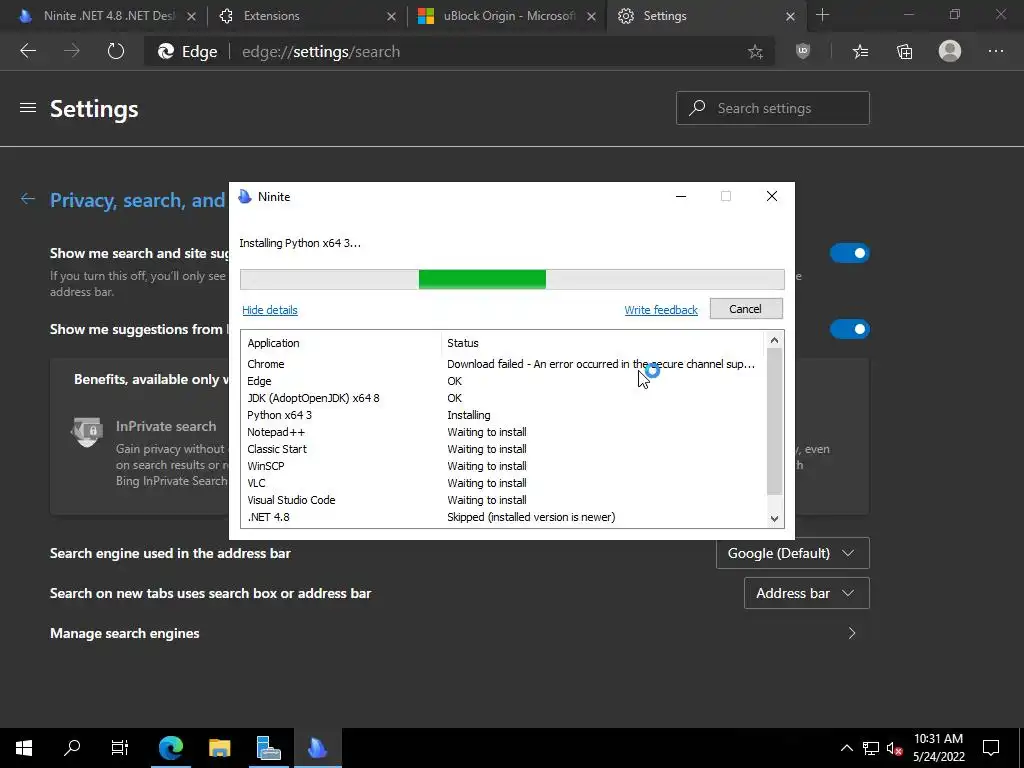Open the Collections icon in toolbar
Image resolution: width=1024 pixels, height=768 pixels.
(x=904, y=52)
